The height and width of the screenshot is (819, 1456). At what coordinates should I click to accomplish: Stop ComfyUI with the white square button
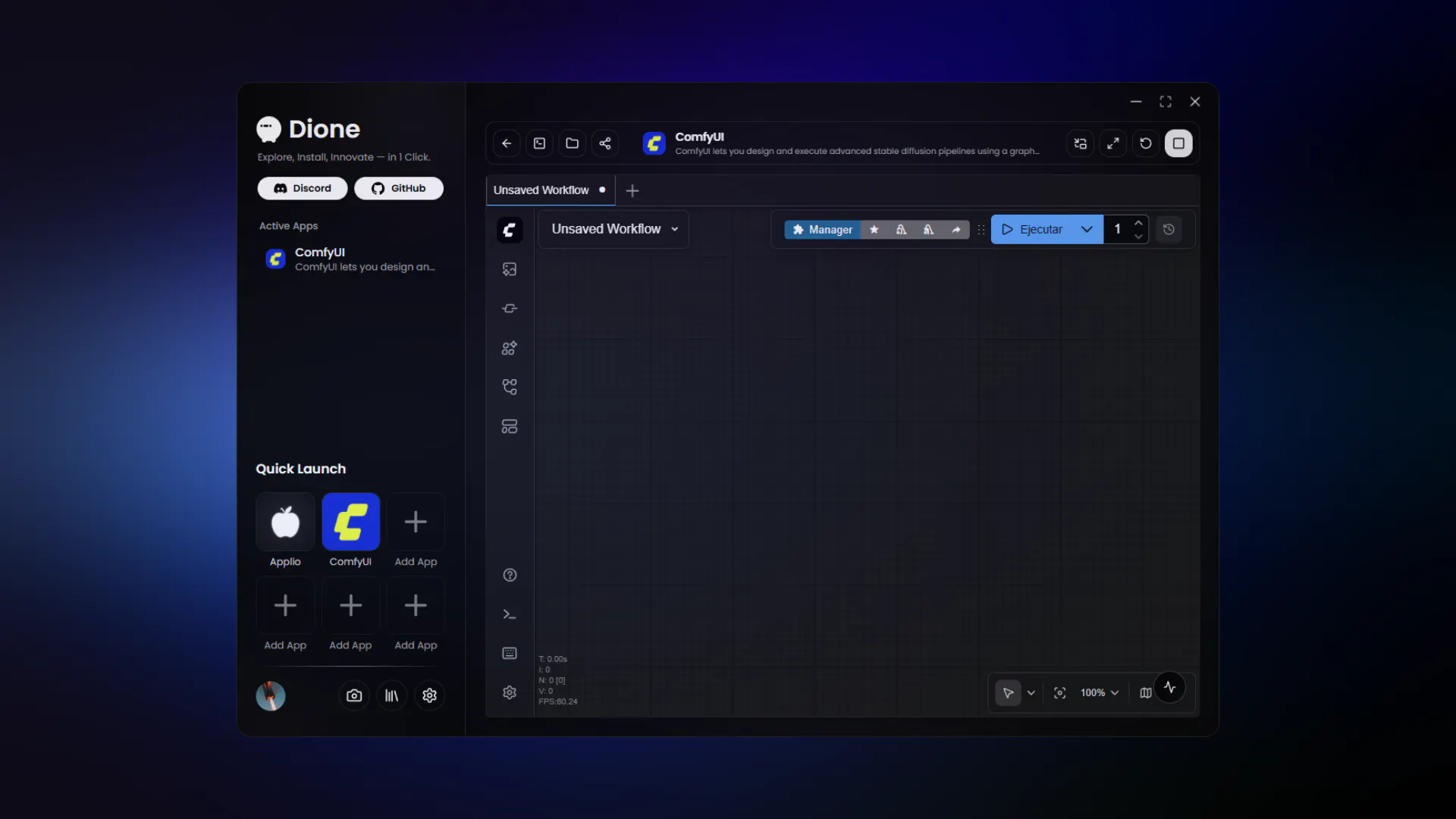point(1178,143)
